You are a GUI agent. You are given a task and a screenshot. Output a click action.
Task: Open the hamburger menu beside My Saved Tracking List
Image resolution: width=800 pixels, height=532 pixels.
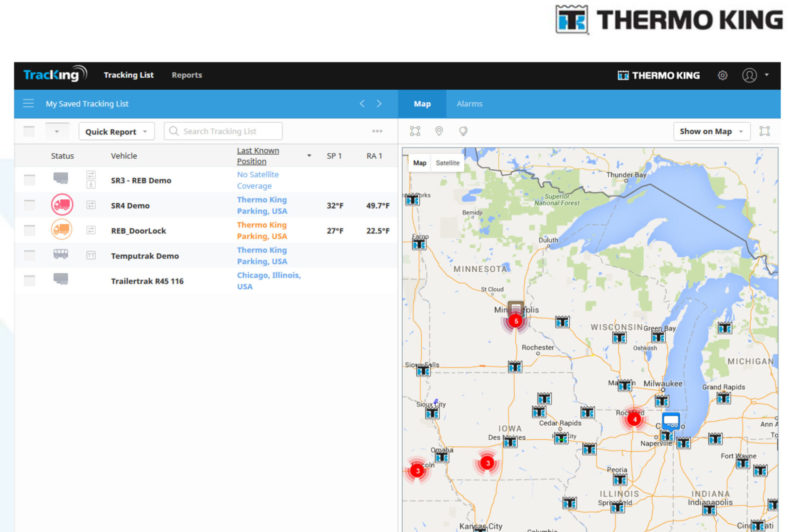[28, 104]
